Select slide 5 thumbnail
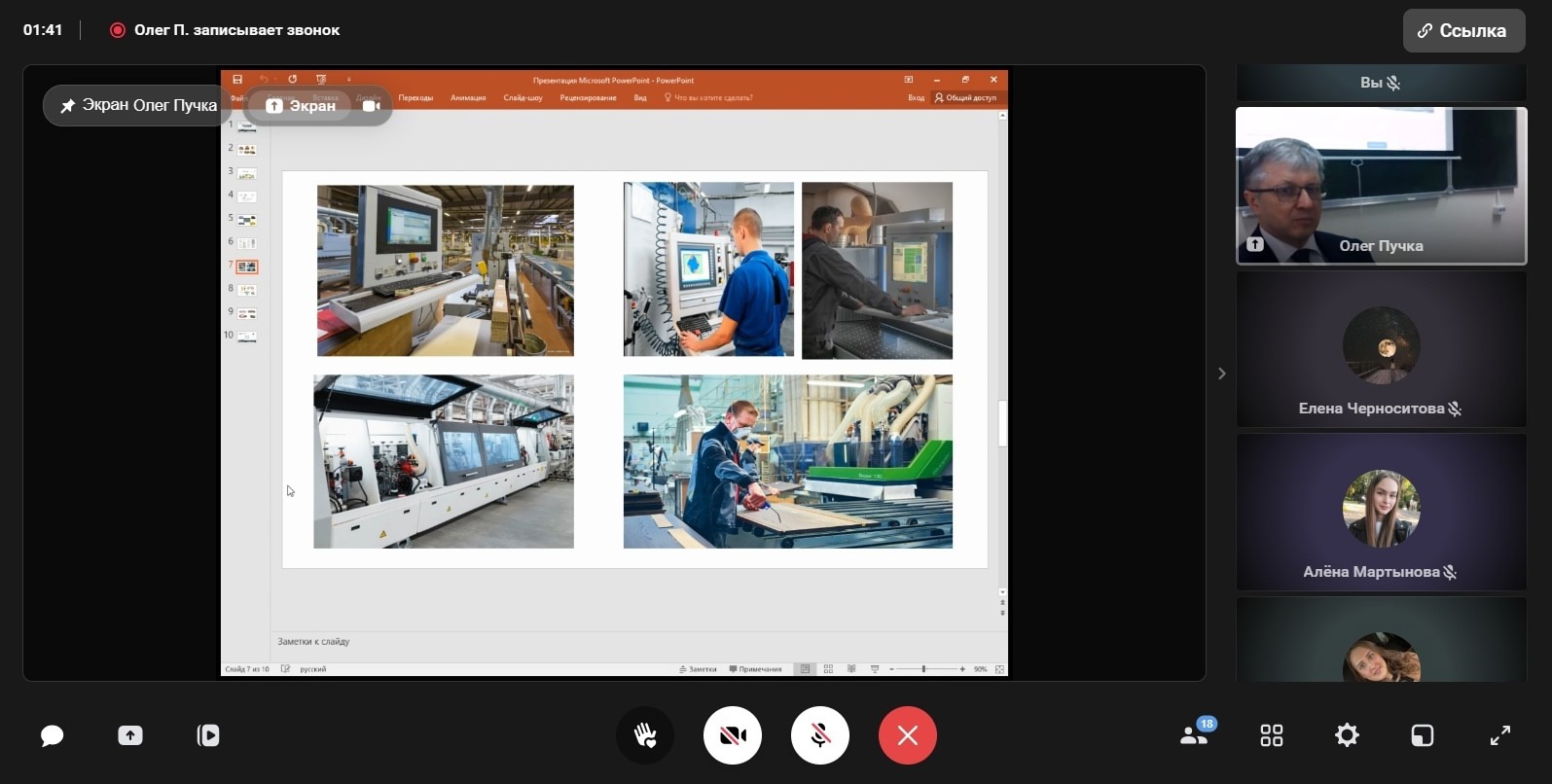1552x784 pixels. [247, 220]
